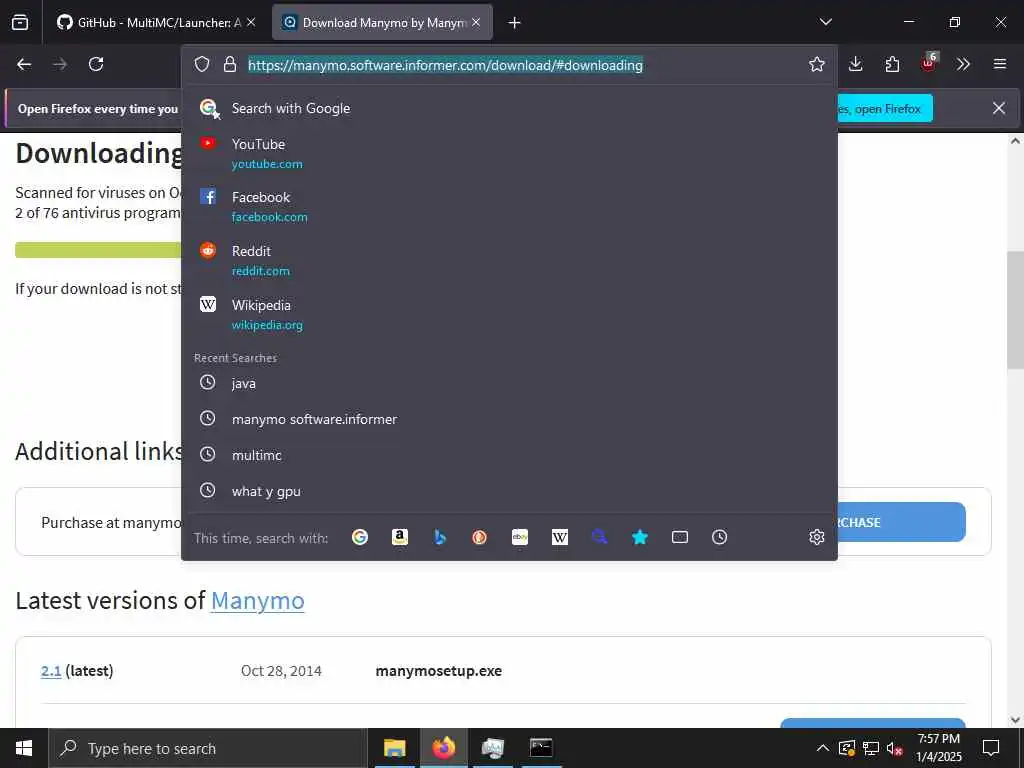Show hidden system tray icons chevron
This screenshot has width=1024, height=768.
click(x=823, y=748)
